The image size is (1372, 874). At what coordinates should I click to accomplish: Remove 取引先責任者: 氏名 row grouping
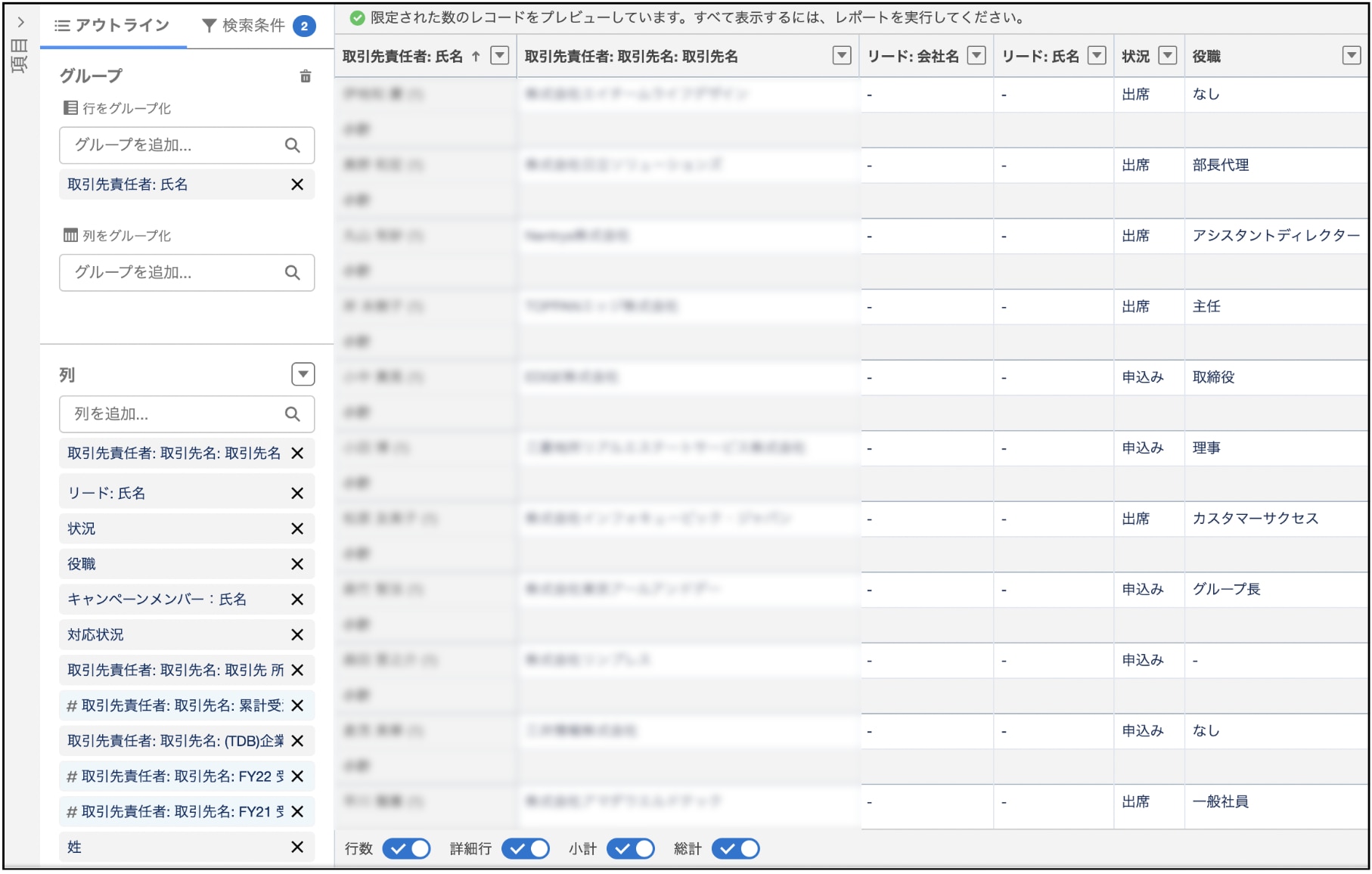coord(297,184)
